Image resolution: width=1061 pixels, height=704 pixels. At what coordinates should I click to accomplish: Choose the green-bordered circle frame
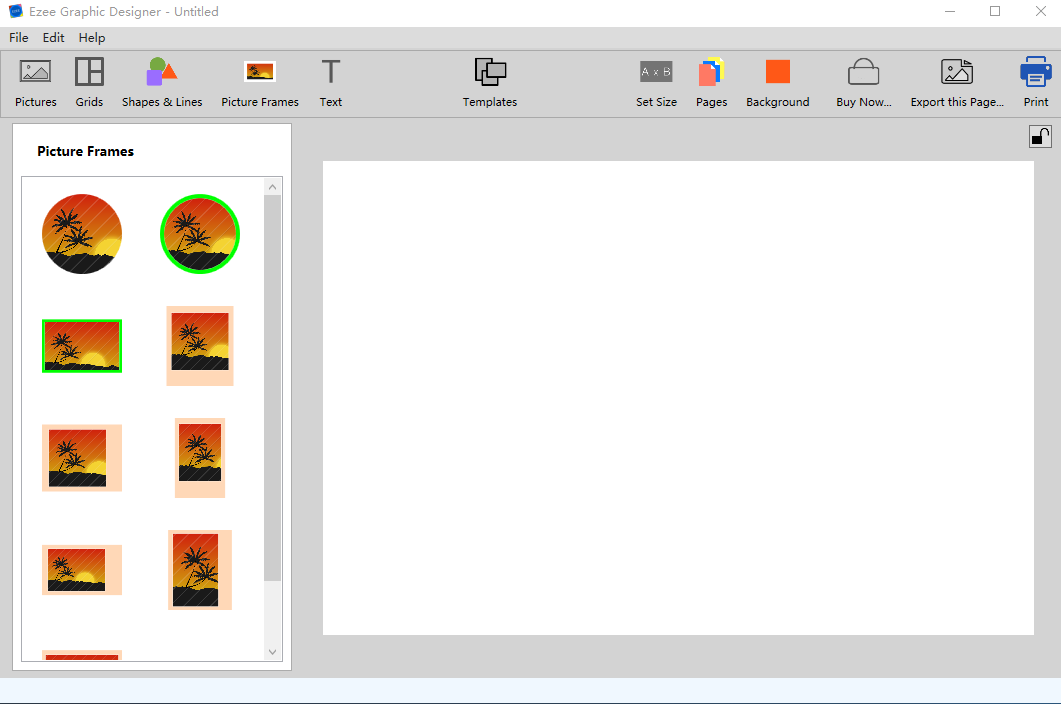click(x=200, y=234)
